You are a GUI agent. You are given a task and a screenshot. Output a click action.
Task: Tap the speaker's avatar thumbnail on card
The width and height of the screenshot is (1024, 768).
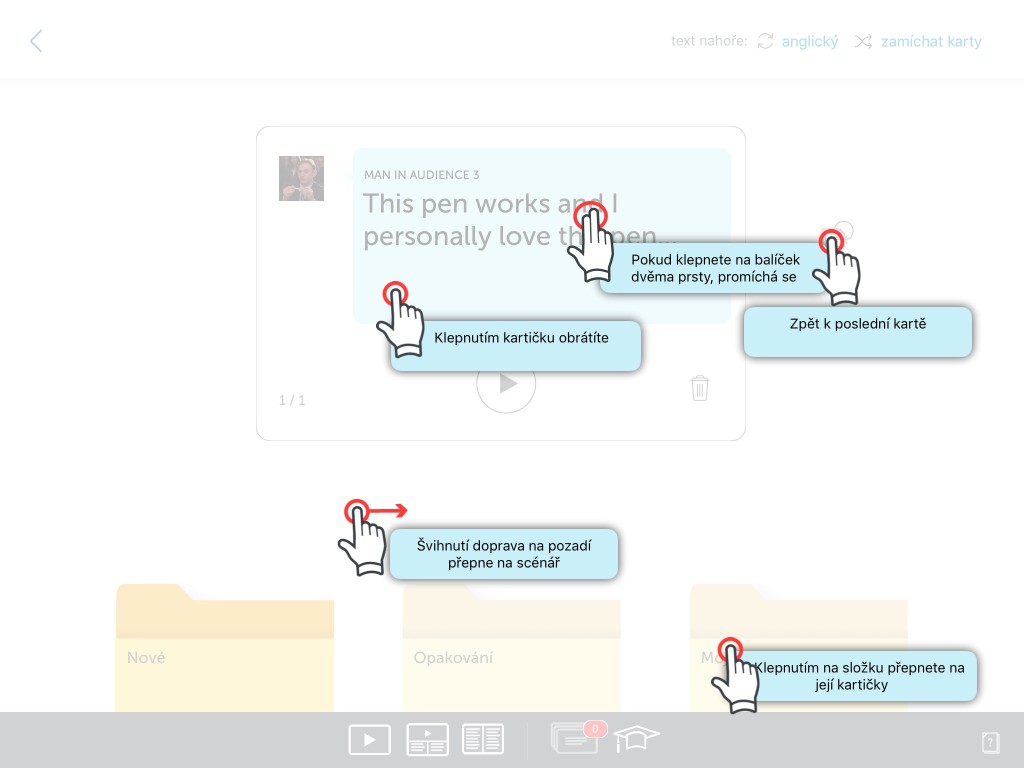click(301, 178)
